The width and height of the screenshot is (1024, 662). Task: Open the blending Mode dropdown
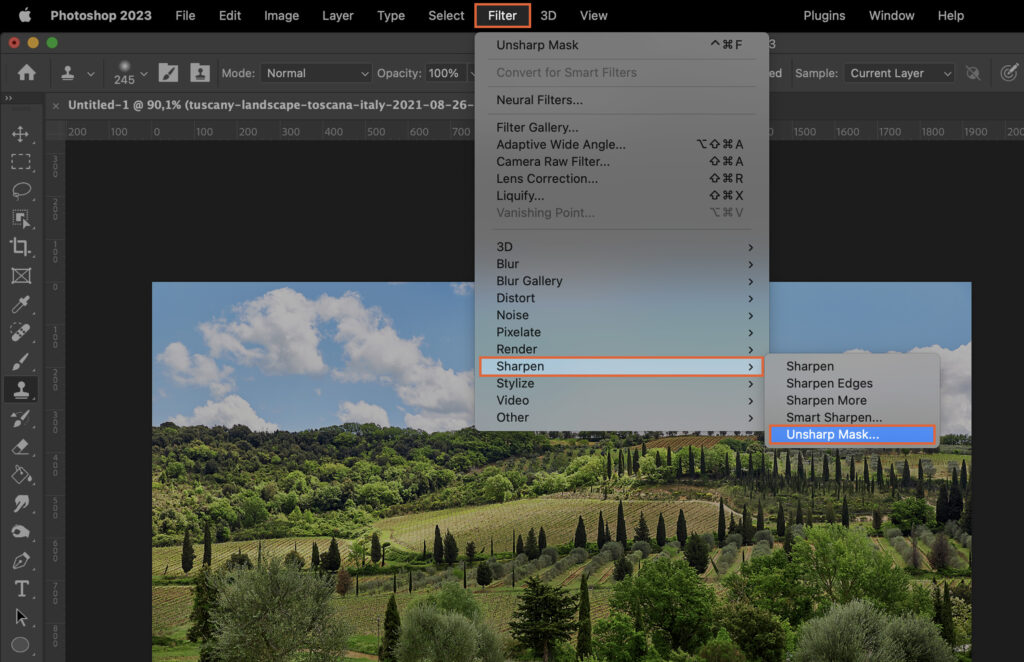315,73
